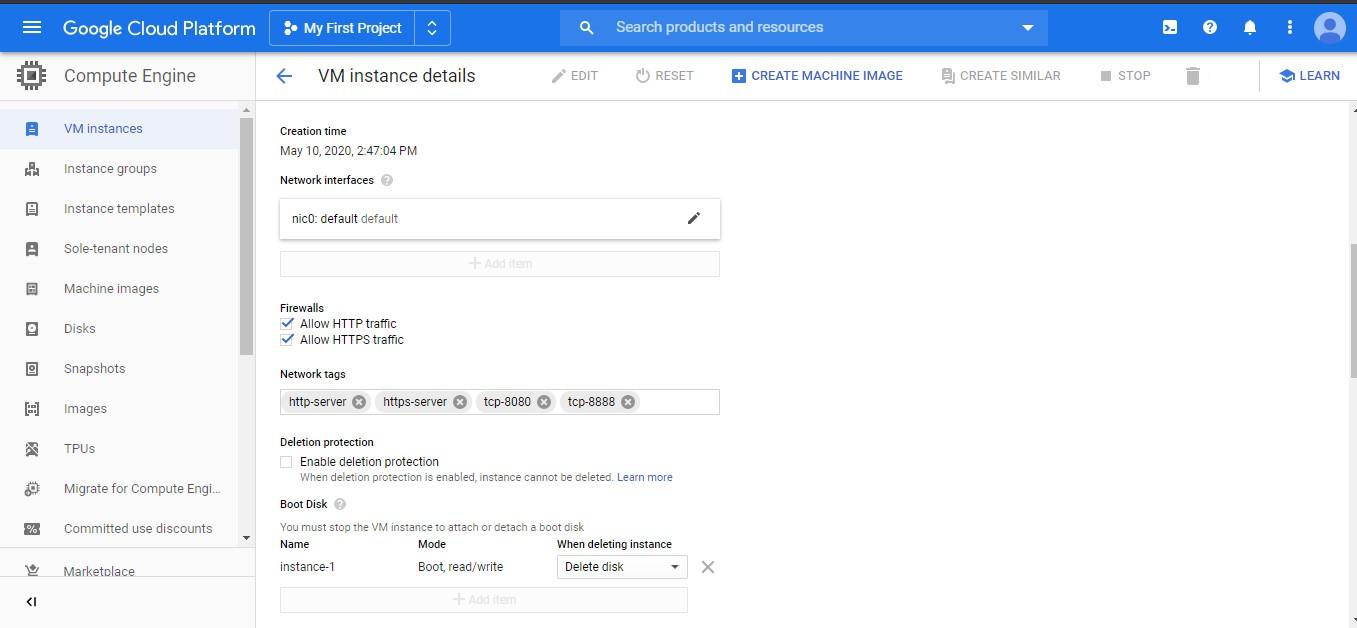
Task: Open the LEARN panel
Action: [x=1309, y=76]
